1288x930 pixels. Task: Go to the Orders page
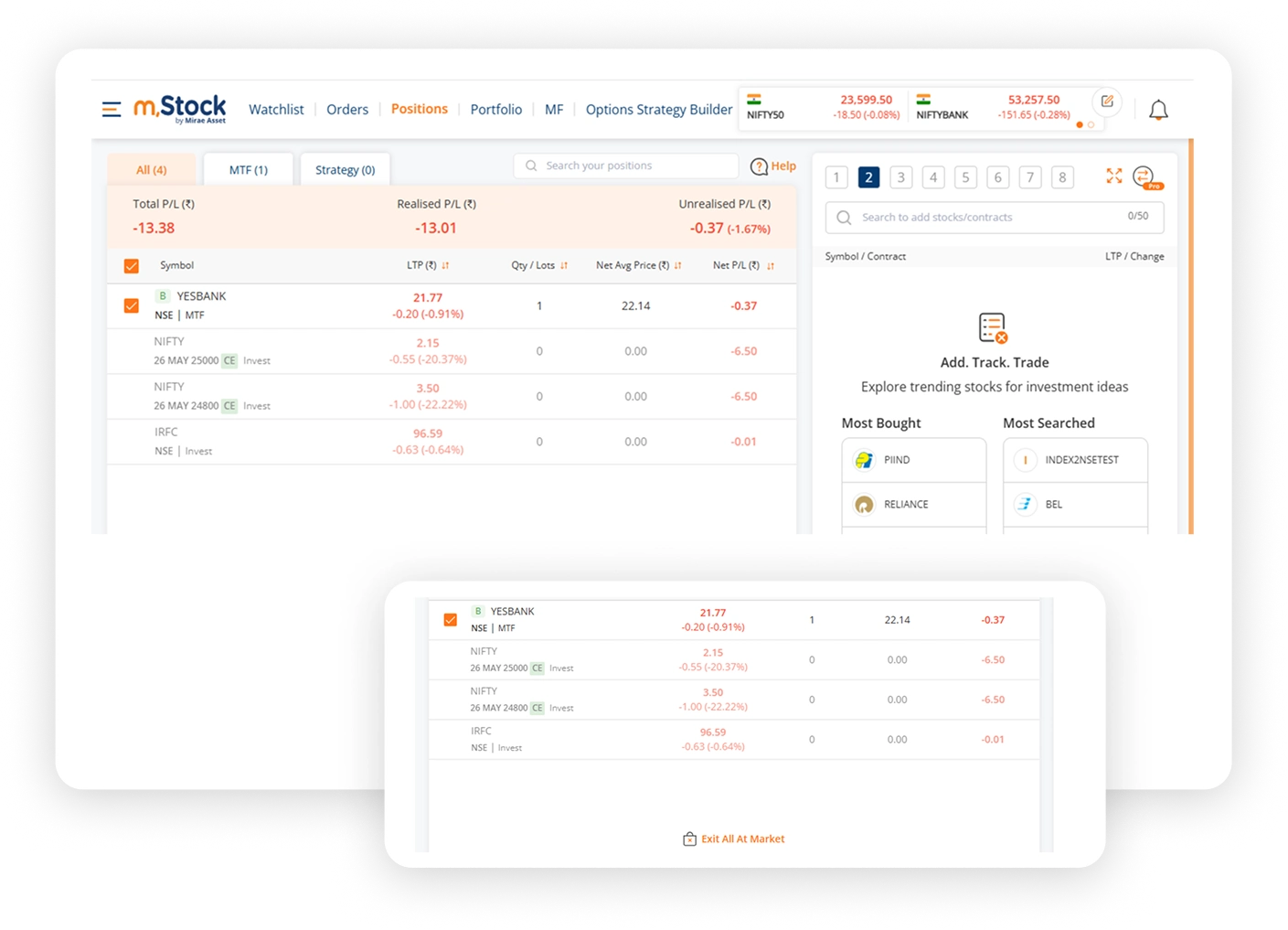point(347,110)
